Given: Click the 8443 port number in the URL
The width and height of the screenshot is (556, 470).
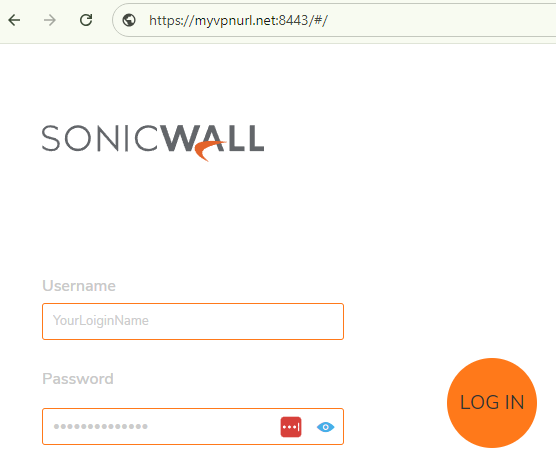Looking at the screenshot, I should tap(293, 20).
